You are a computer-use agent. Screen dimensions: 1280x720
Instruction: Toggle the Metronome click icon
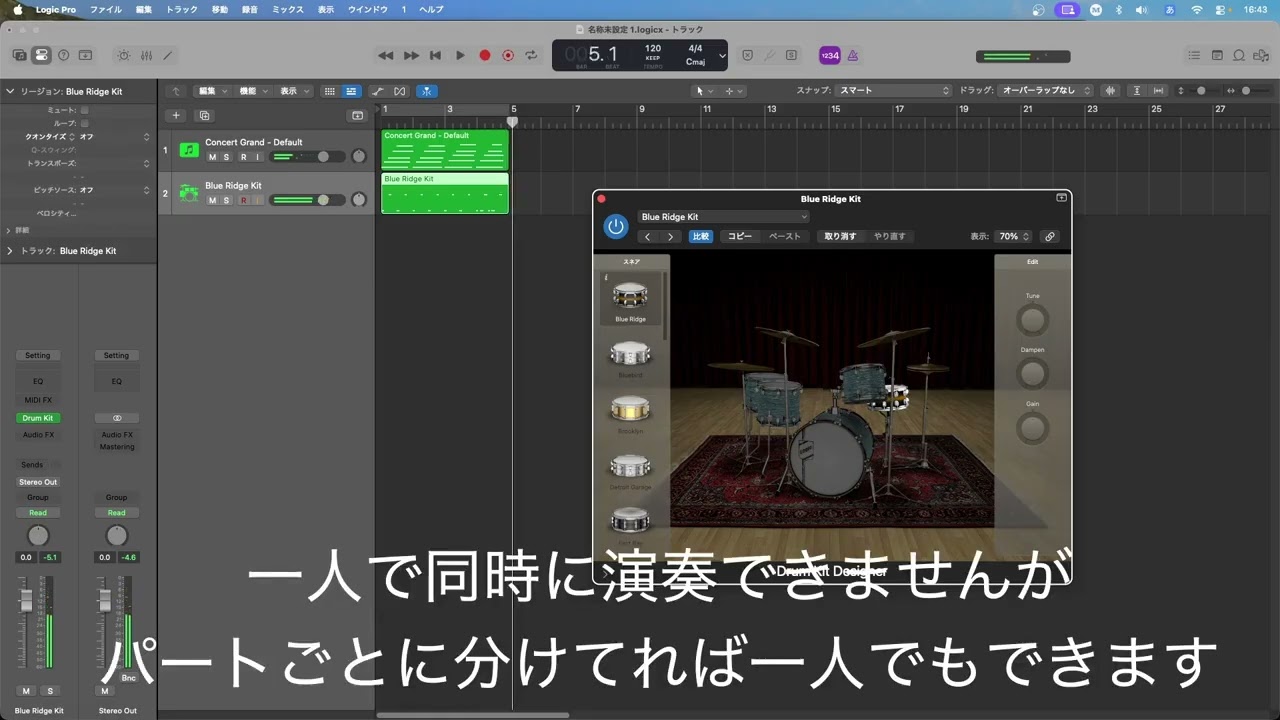[x=853, y=56]
